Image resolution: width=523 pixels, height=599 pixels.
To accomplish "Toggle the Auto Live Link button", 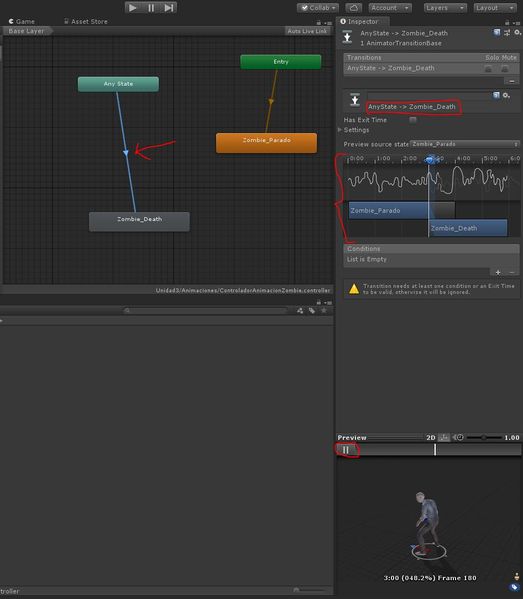I will coord(307,31).
